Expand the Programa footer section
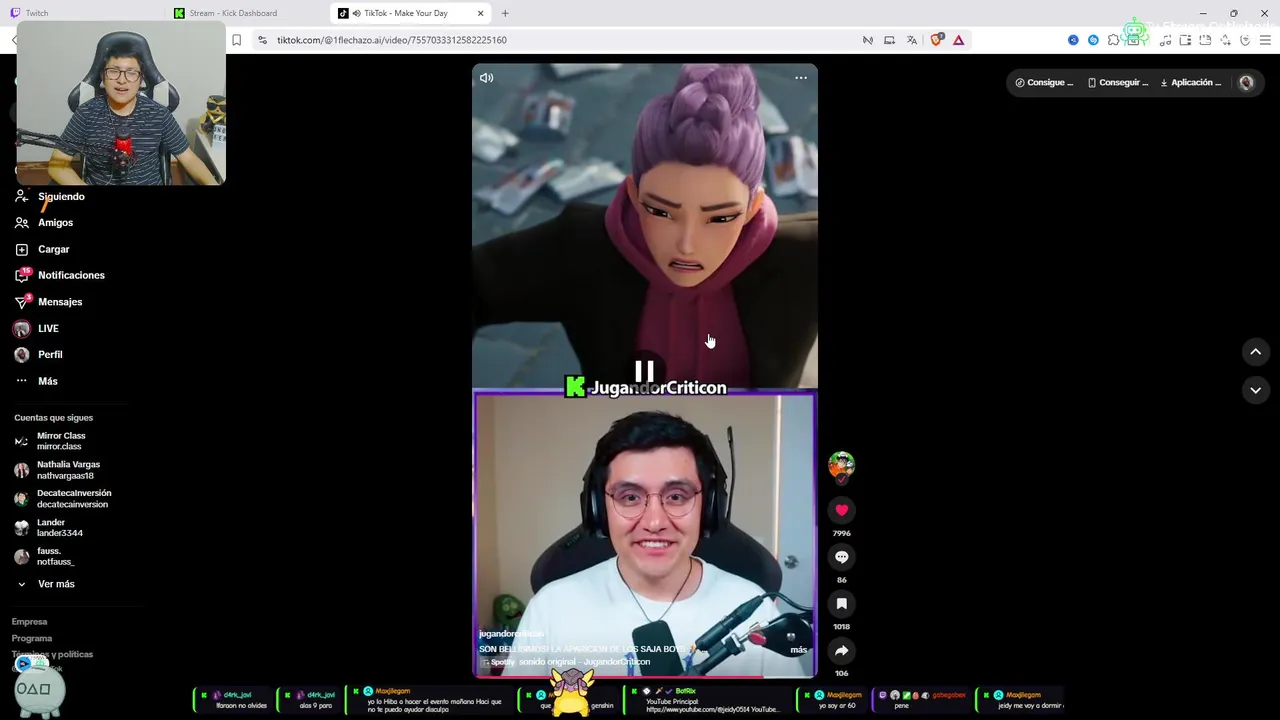The image size is (1280, 720). pos(31,638)
